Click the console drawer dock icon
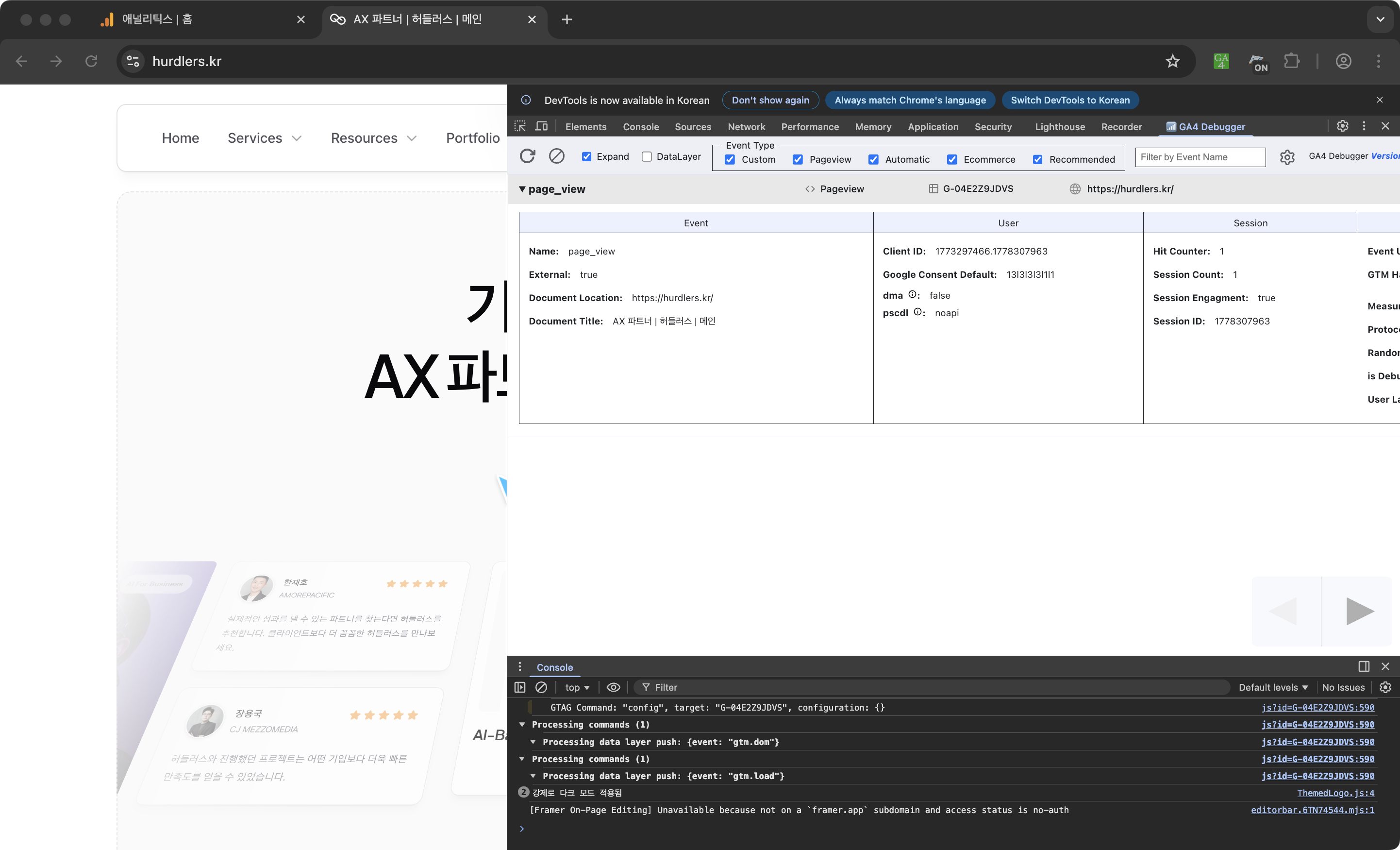This screenshot has height=850, width=1400. 1364,666
